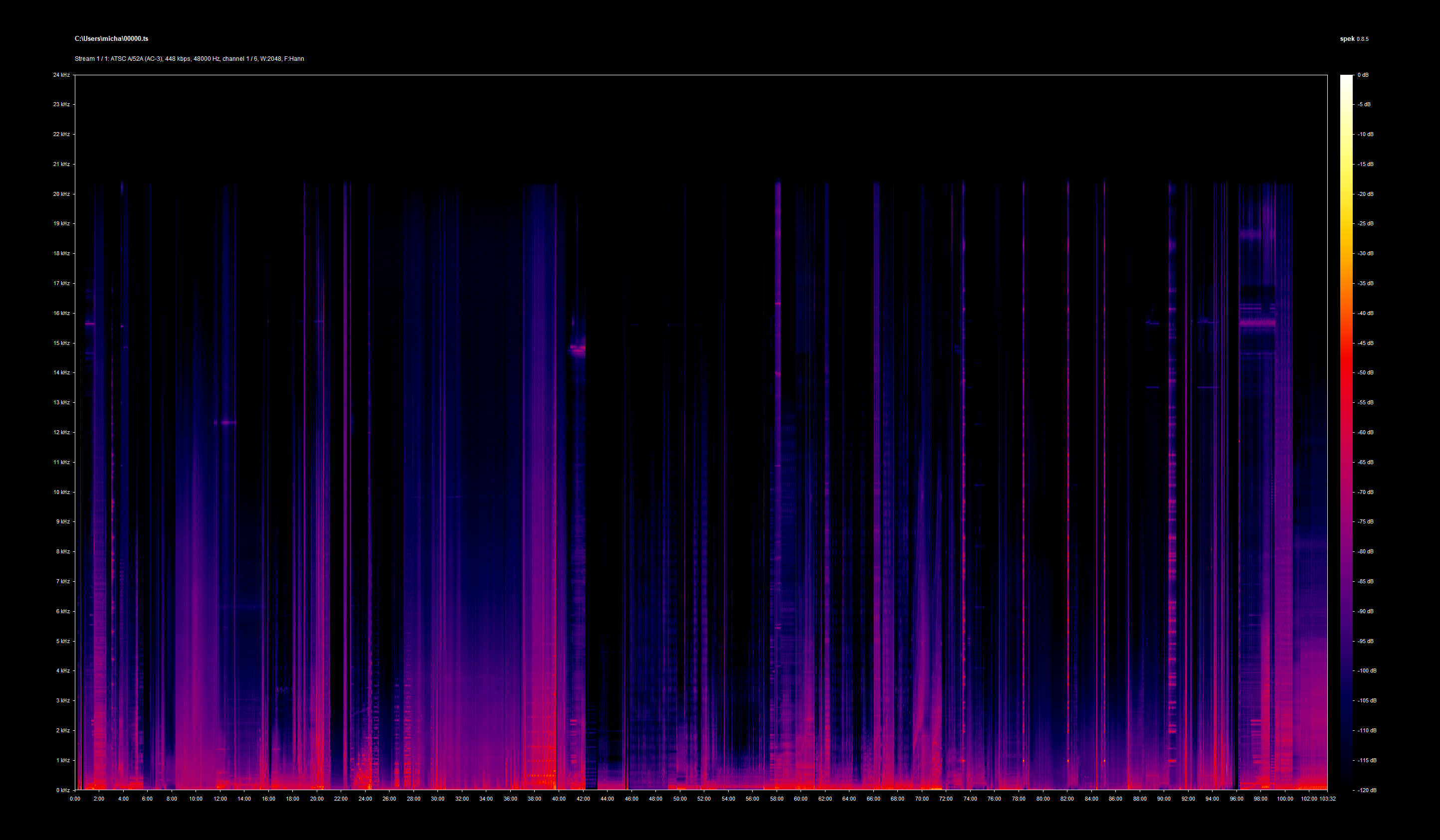This screenshot has height=840, width=1440.
Task: Click the Stream 1 / 1 AC-3 info line
Action: (x=189, y=59)
